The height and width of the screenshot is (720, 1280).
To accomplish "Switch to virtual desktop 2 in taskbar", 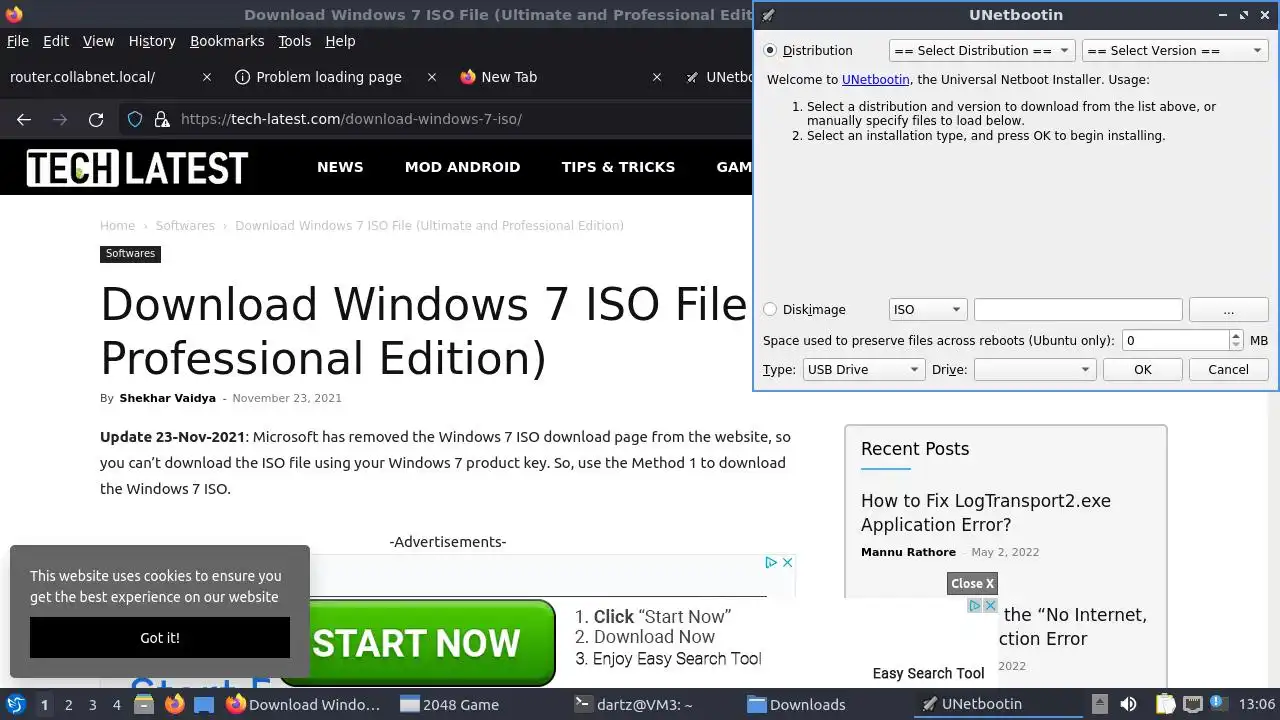I will click(x=68, y=705).
